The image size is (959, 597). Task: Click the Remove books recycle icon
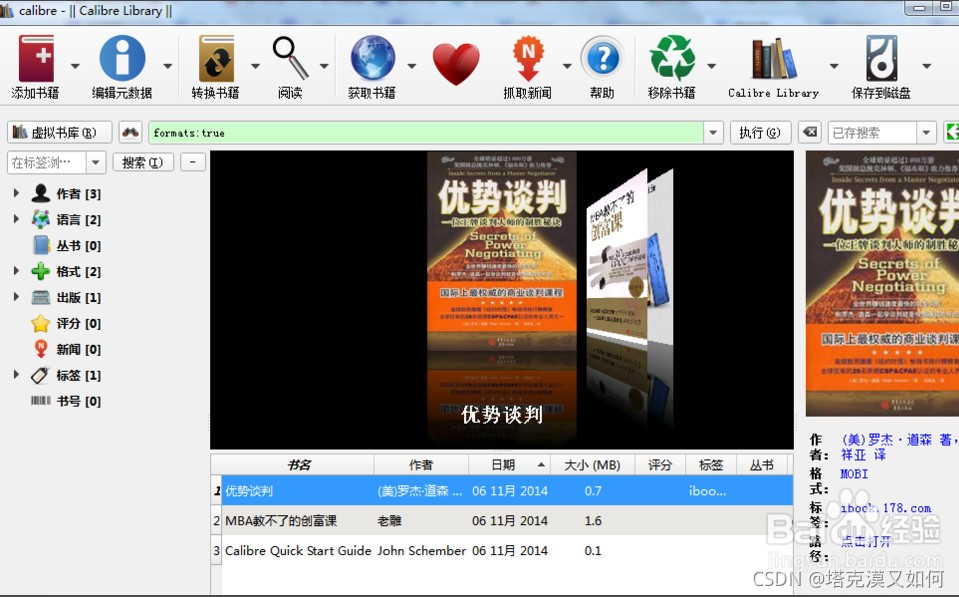pos(672,58)
